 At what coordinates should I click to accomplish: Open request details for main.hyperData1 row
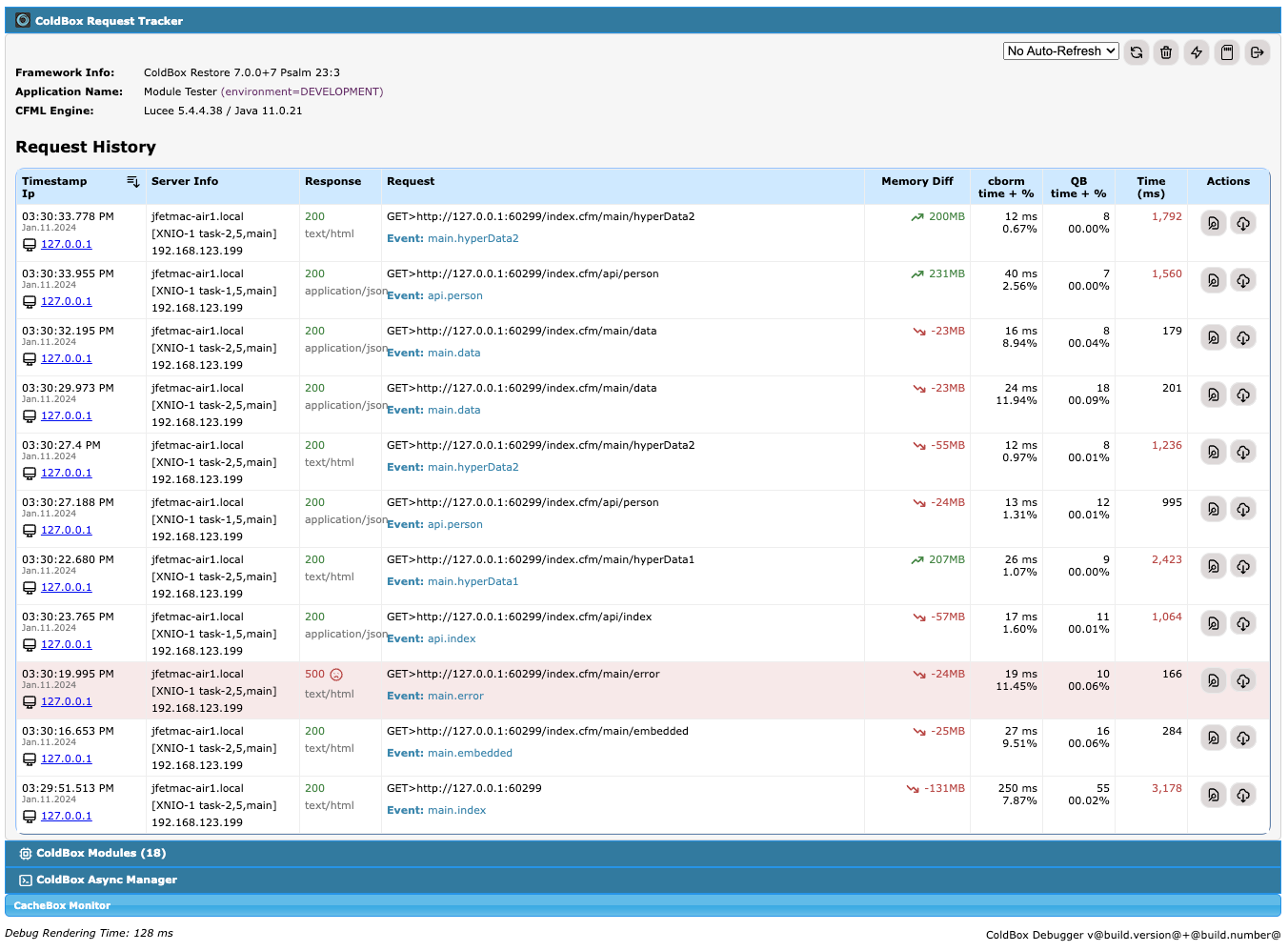[1213, 567]
